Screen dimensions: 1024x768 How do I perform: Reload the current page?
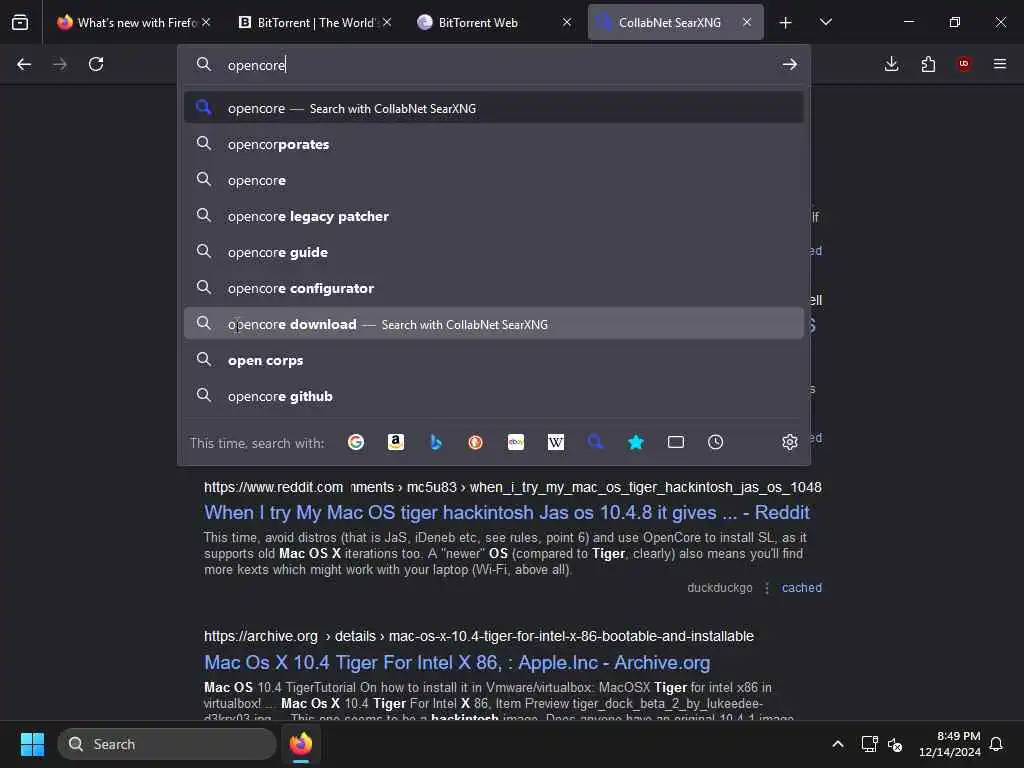tap(96, 64)
